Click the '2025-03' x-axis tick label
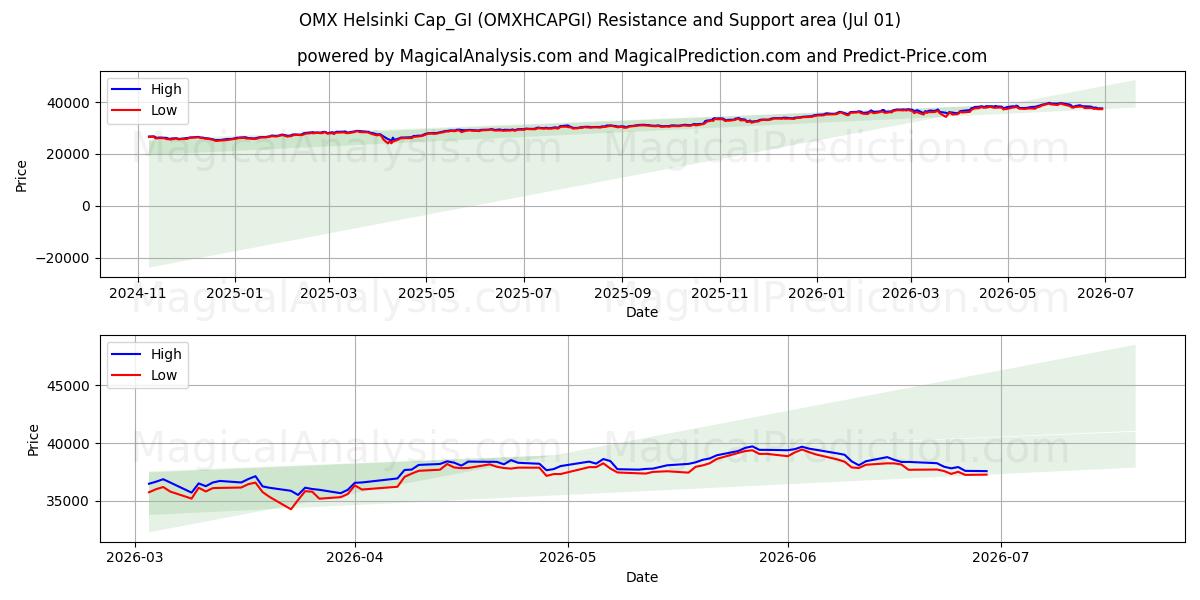This screenshot has height=600, width=1200. click(329, 295)
